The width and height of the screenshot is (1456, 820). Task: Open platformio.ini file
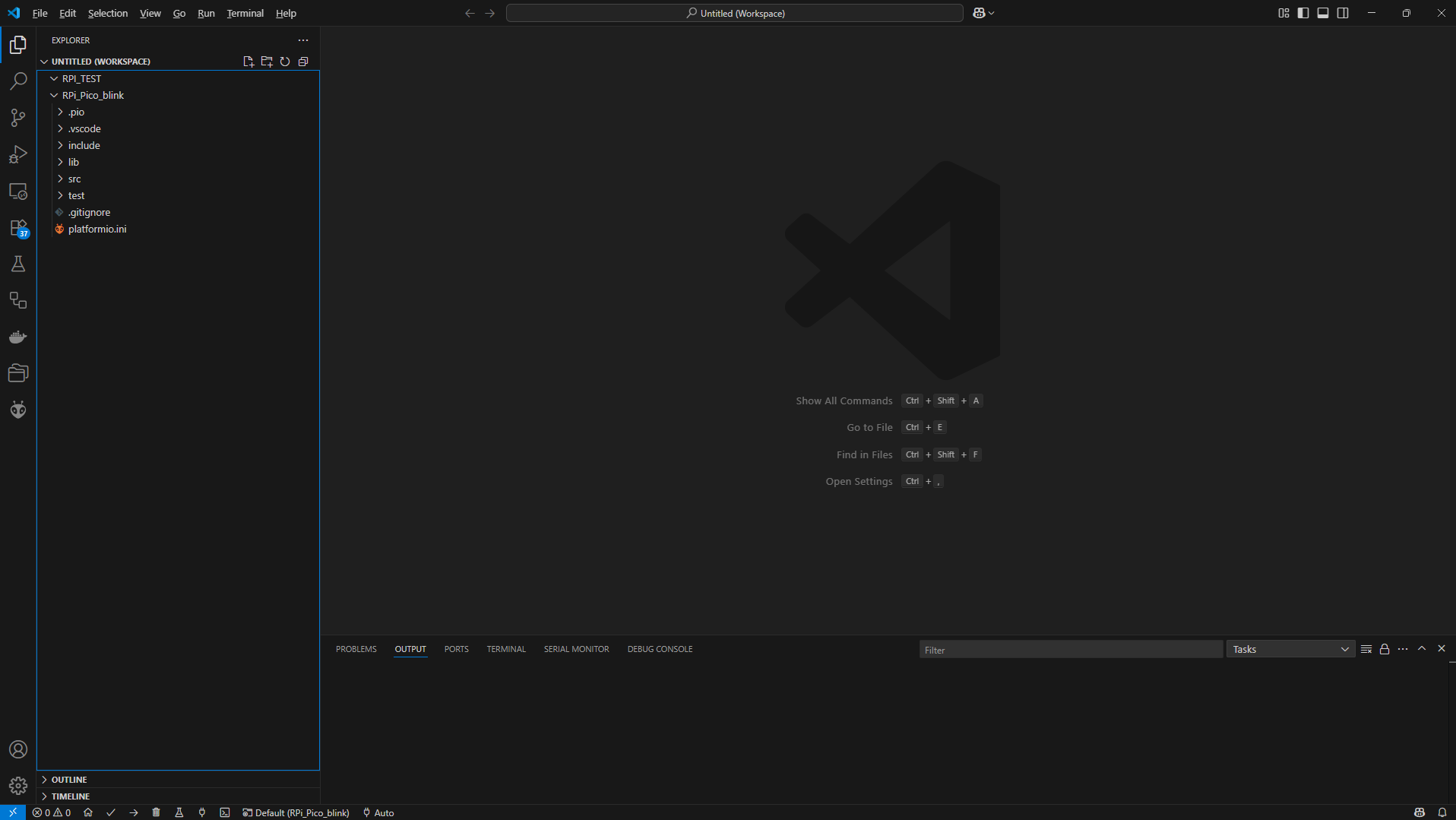coord(97,229)
